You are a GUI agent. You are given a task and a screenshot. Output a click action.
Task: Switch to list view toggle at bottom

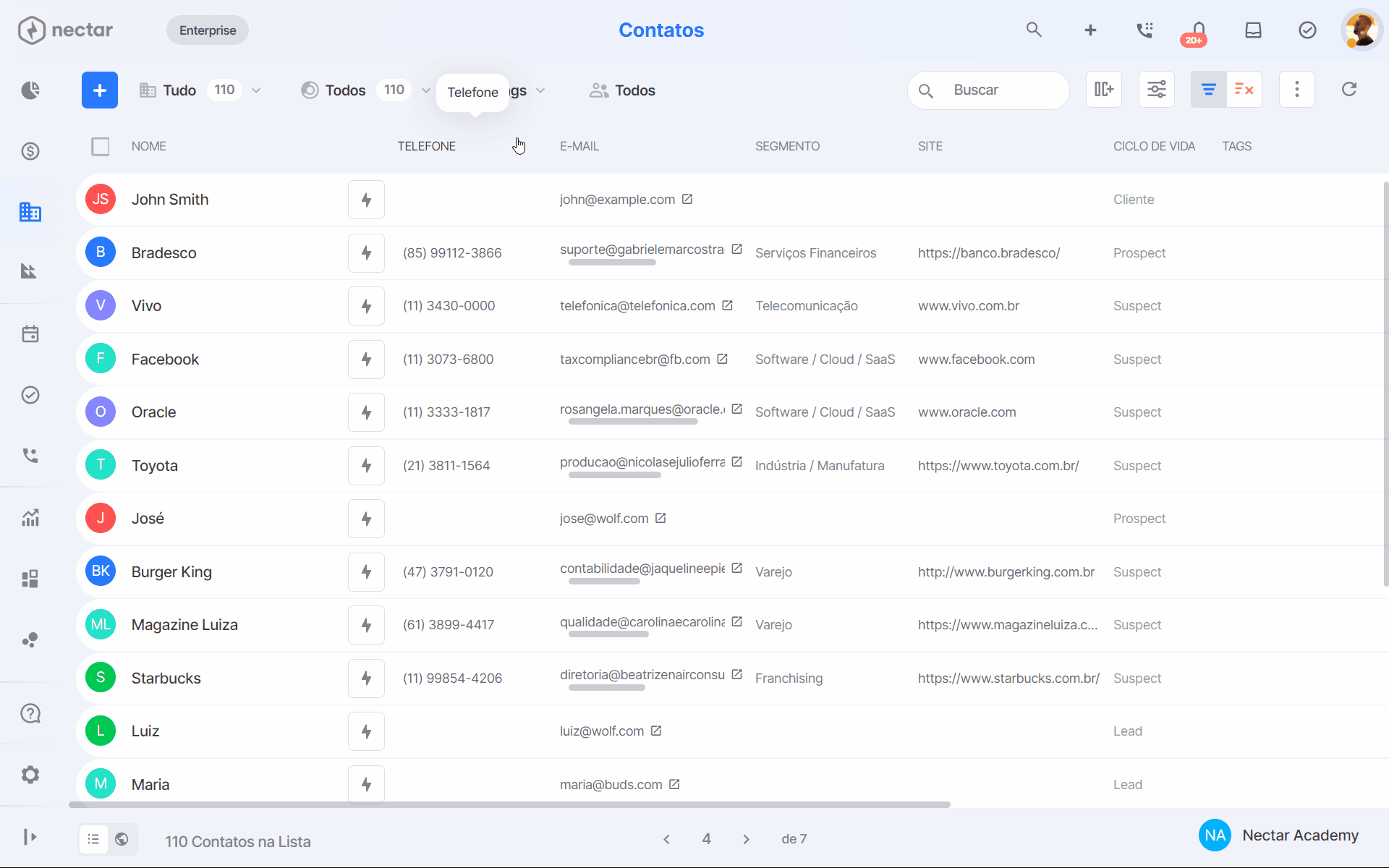point(93,839)
